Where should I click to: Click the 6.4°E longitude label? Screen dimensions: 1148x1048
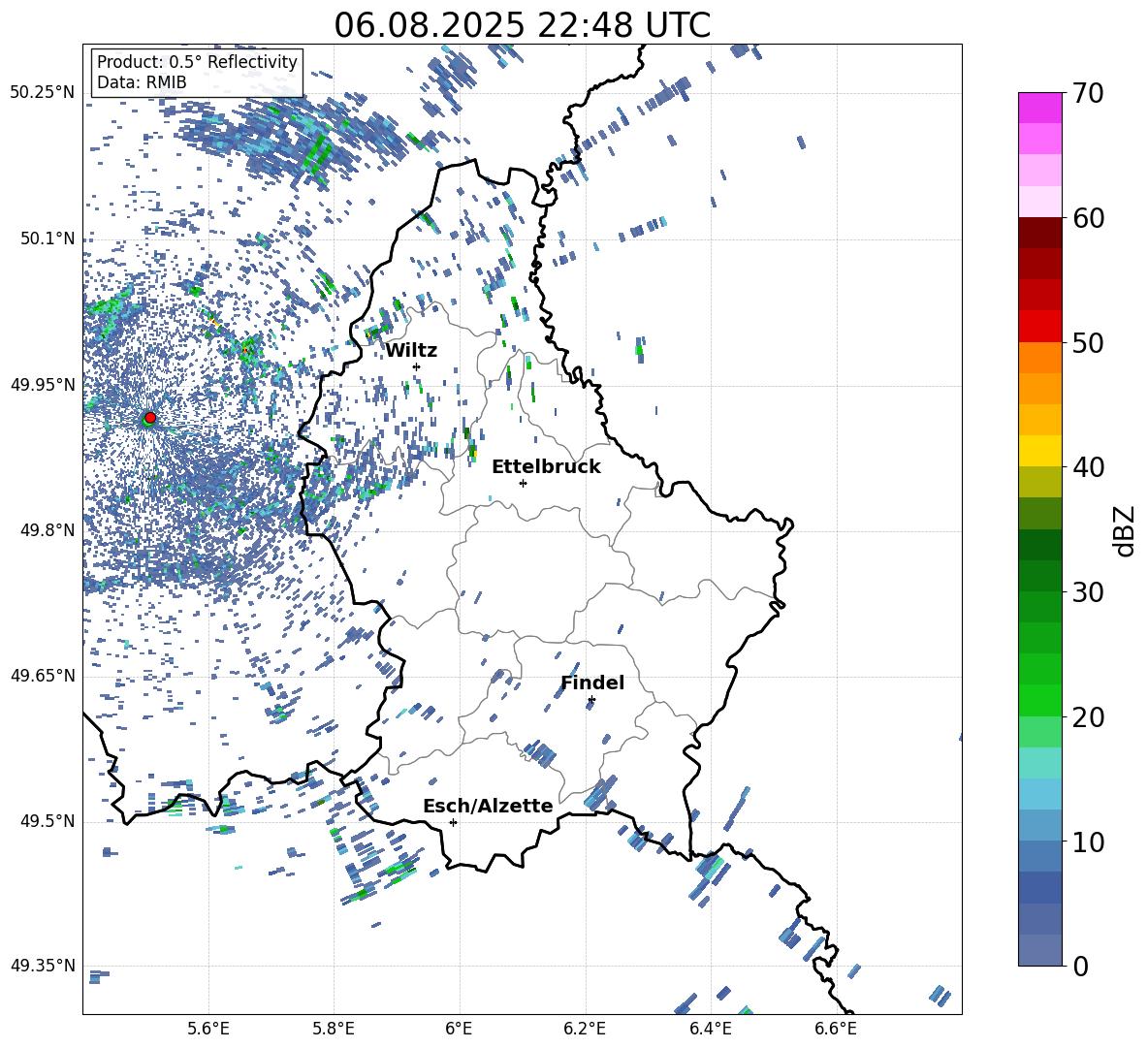[x=710, y=1029]
